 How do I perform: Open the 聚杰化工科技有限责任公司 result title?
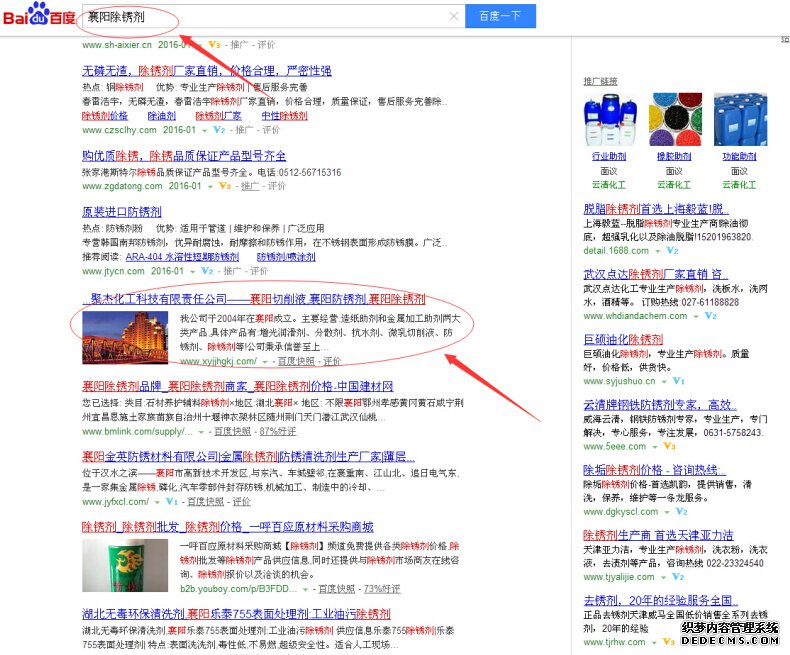[x=254, y=299]
